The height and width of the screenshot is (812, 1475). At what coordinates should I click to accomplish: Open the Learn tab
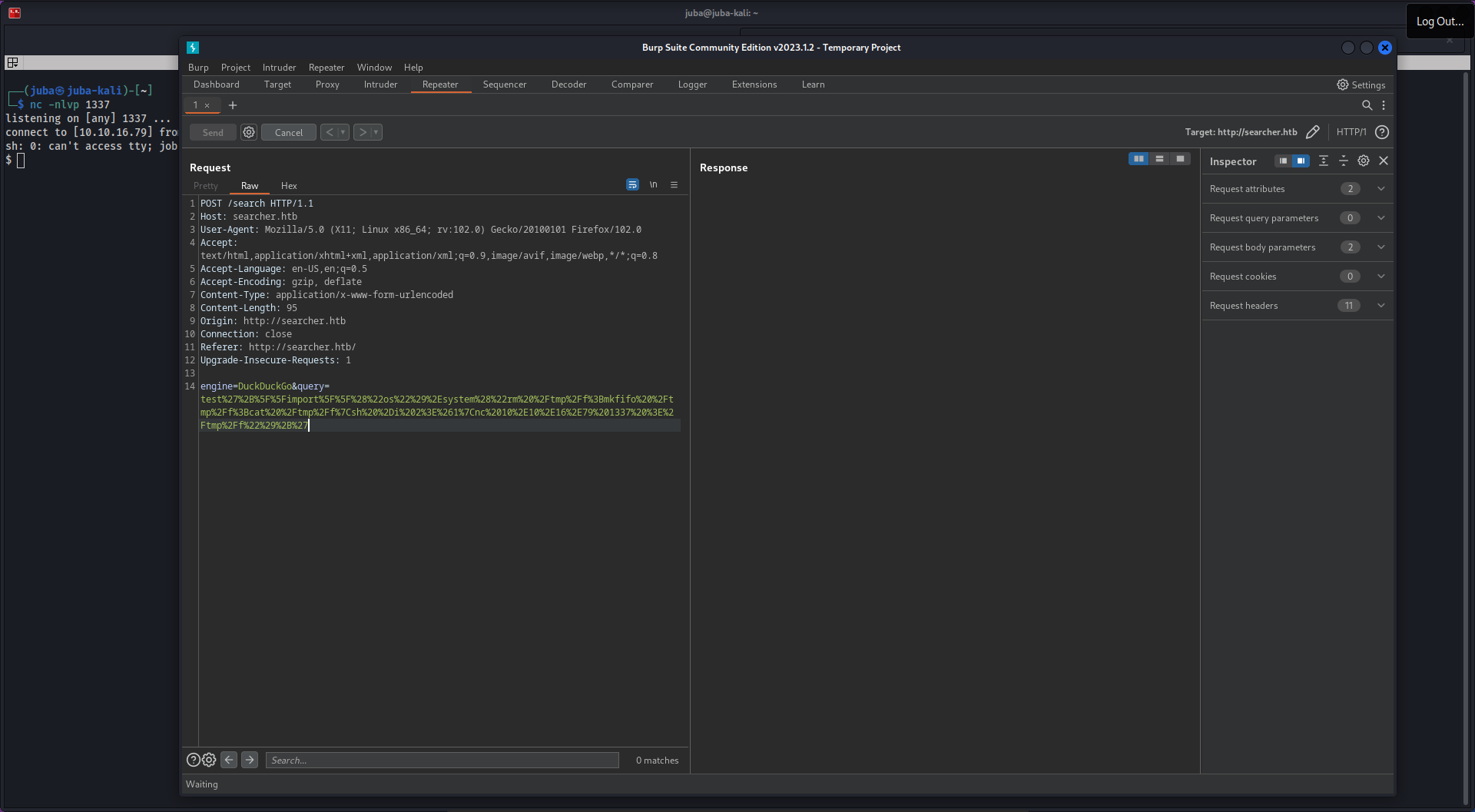[x=813, y=85]
